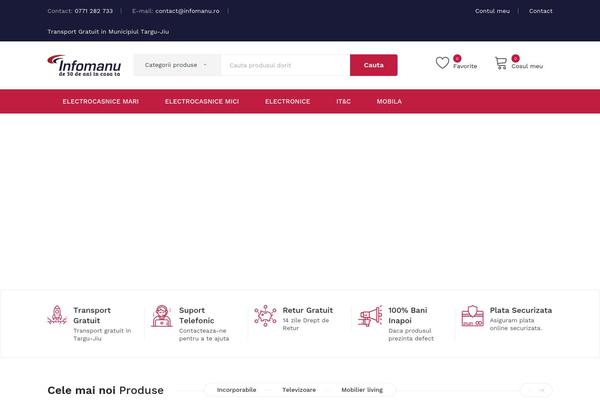Expand the Categorii produse dropdown
Image resolution: width=600 pixels, height=400 pixels.
tap(177, 65)
